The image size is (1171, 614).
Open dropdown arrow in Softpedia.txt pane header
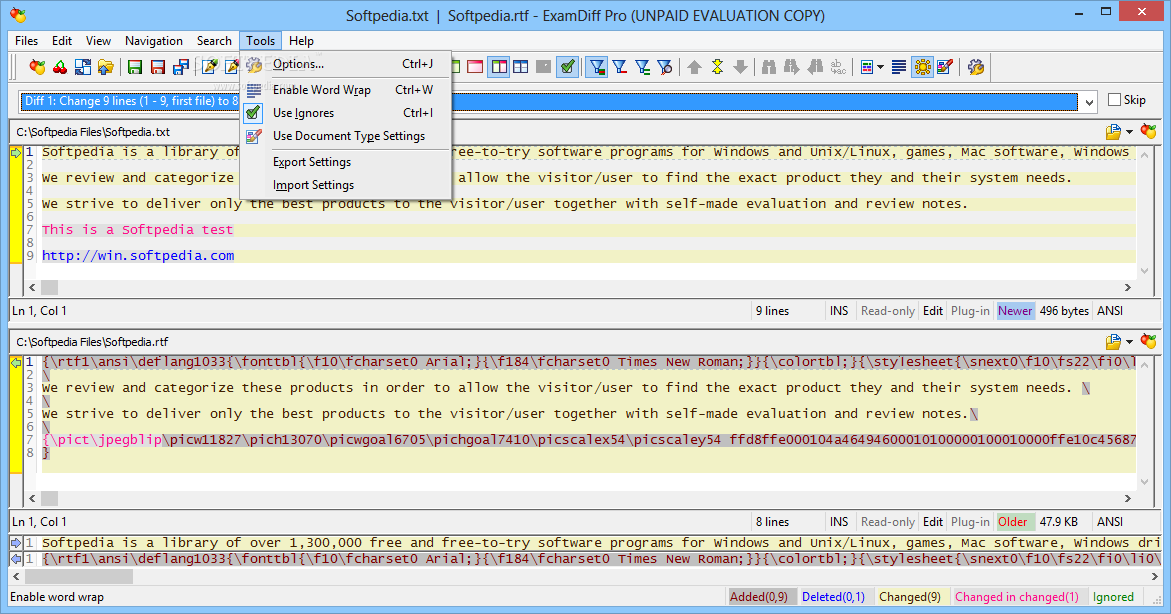click(1129, 132)
